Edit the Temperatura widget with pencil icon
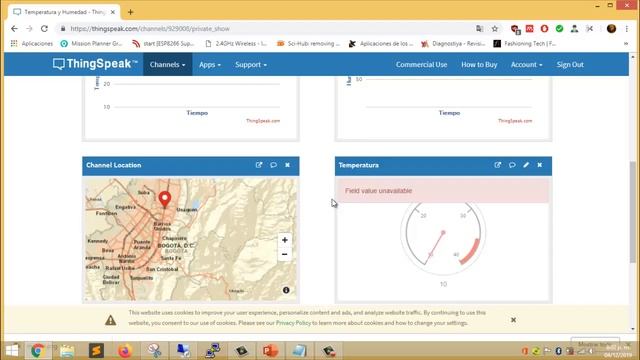The width and height of the screenshot is (640, 360). click(526, 165)
